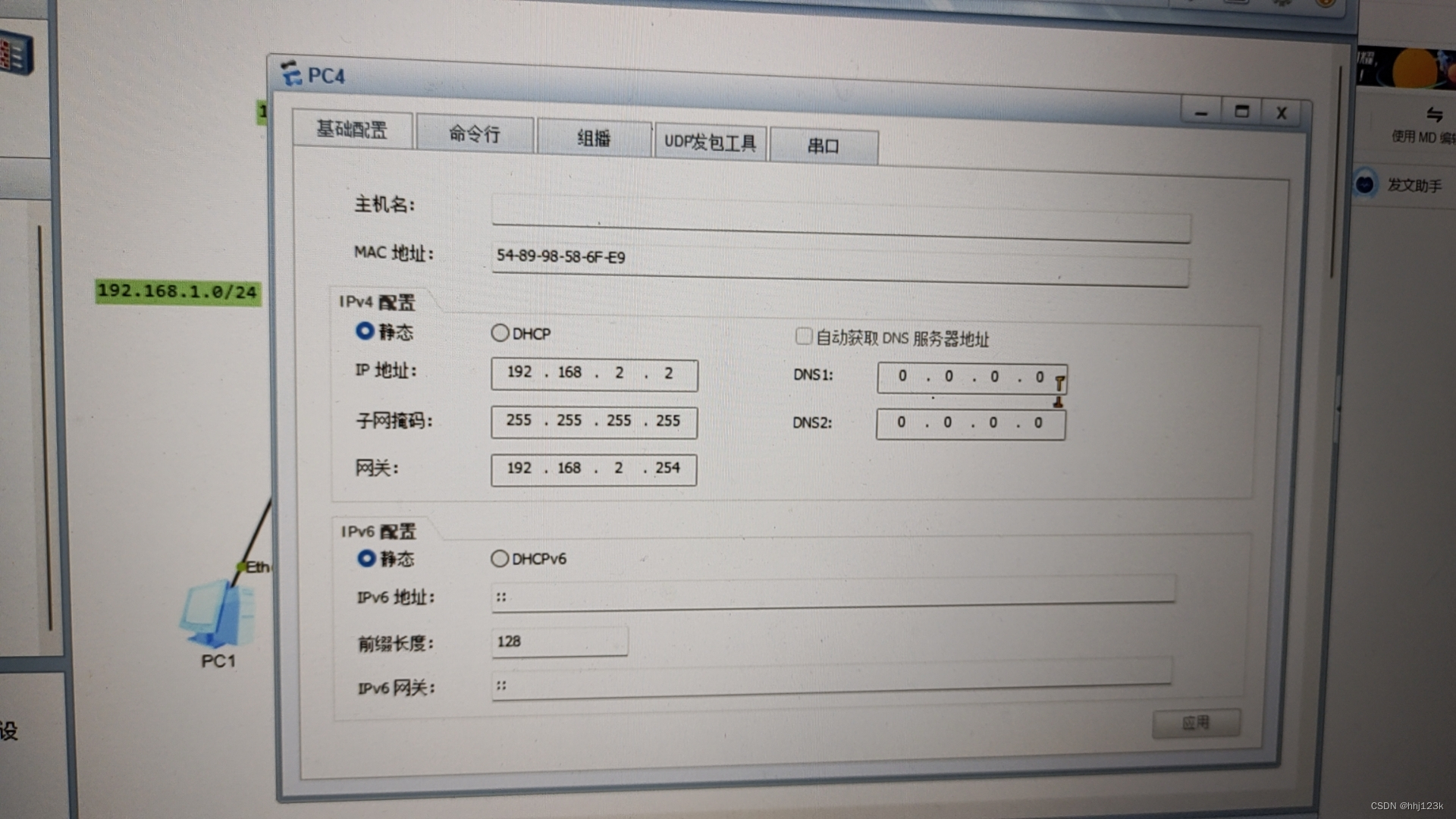Enable DHCPv6 for IPv6 configuration
Image resolution: width=1456 pixels, height=819 pixels.
tap(500, 558)
